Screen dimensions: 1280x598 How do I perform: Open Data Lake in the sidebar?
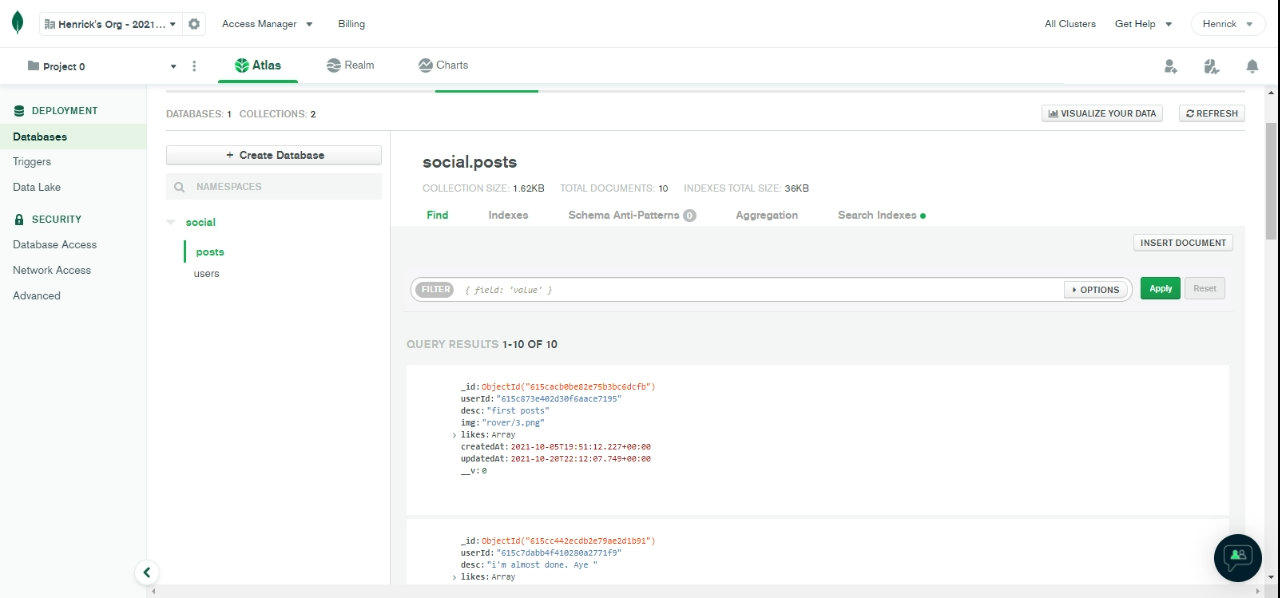[x=37, y=187]
